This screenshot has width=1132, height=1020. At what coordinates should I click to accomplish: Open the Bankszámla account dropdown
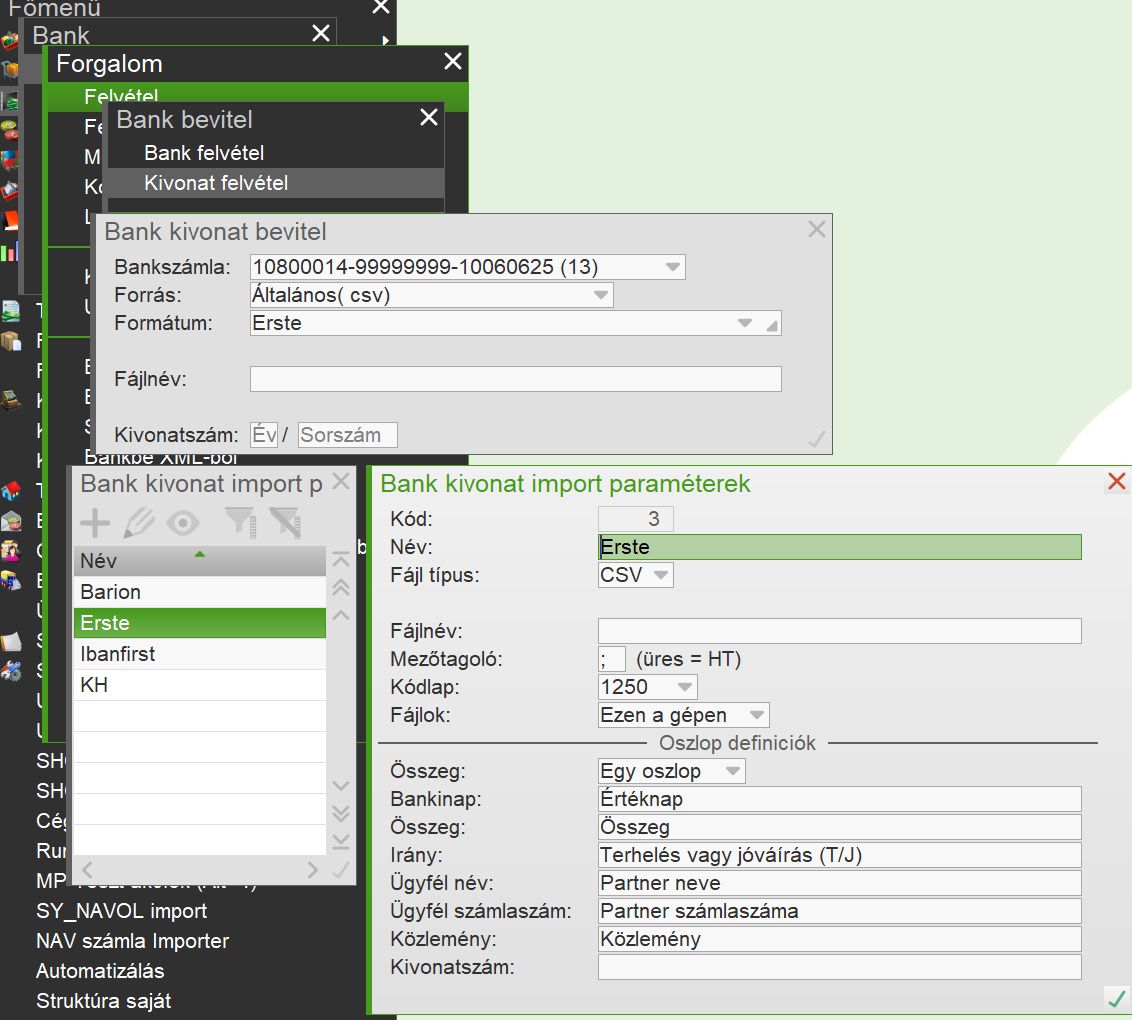click(672, 267)
